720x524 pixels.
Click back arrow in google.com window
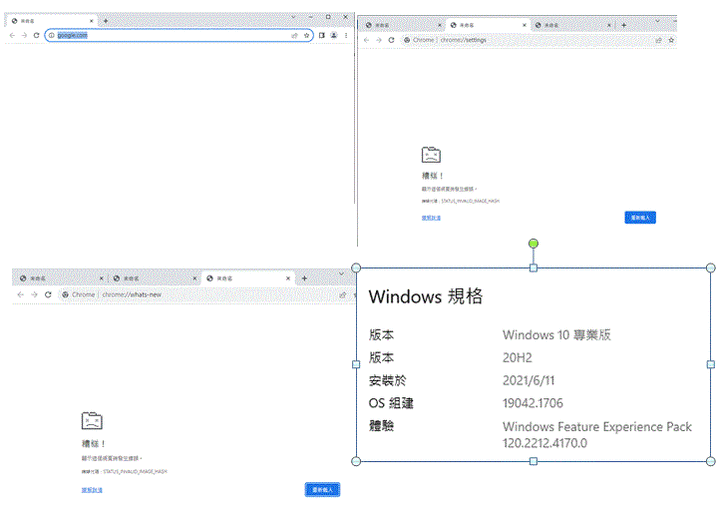point(12,35)
